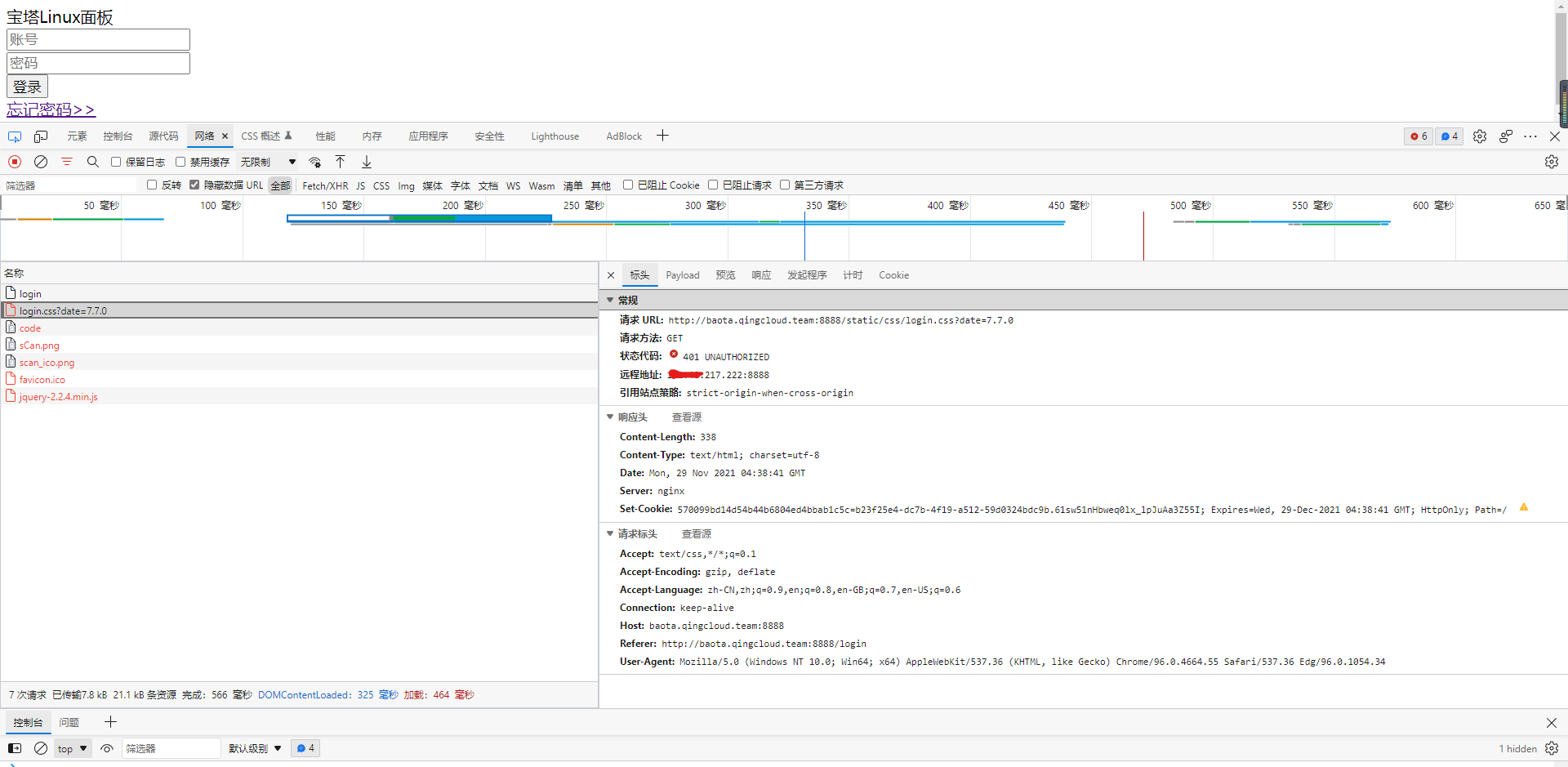Open the DevTools feedback icon
The width and height of the screenshot is (1568, 767).
pyautogui.click(x=1506, y=136)
